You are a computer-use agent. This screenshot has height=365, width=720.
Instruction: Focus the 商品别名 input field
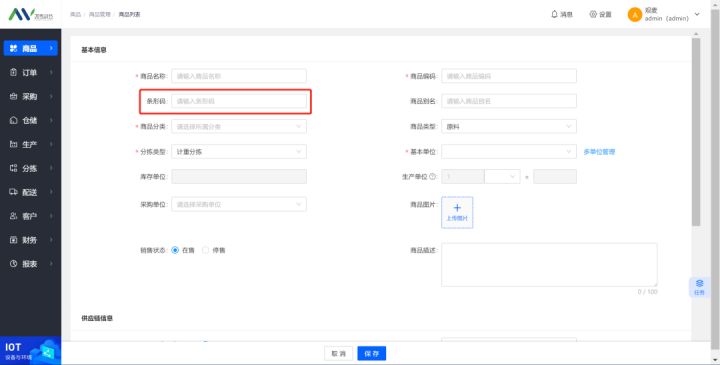pos(509,101)
